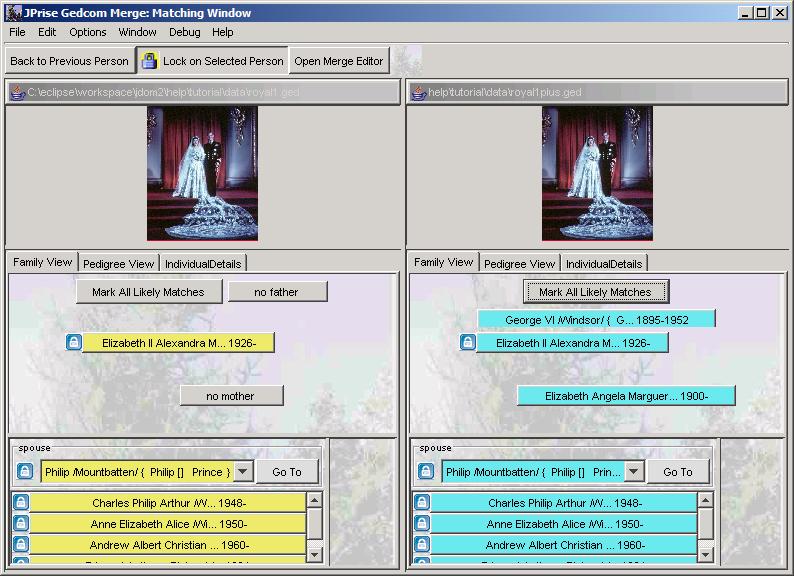Image resolution: width=794 pixels, height=576 pixels.
Task: Click right panel Go To button
Action: tap(677, 472)
